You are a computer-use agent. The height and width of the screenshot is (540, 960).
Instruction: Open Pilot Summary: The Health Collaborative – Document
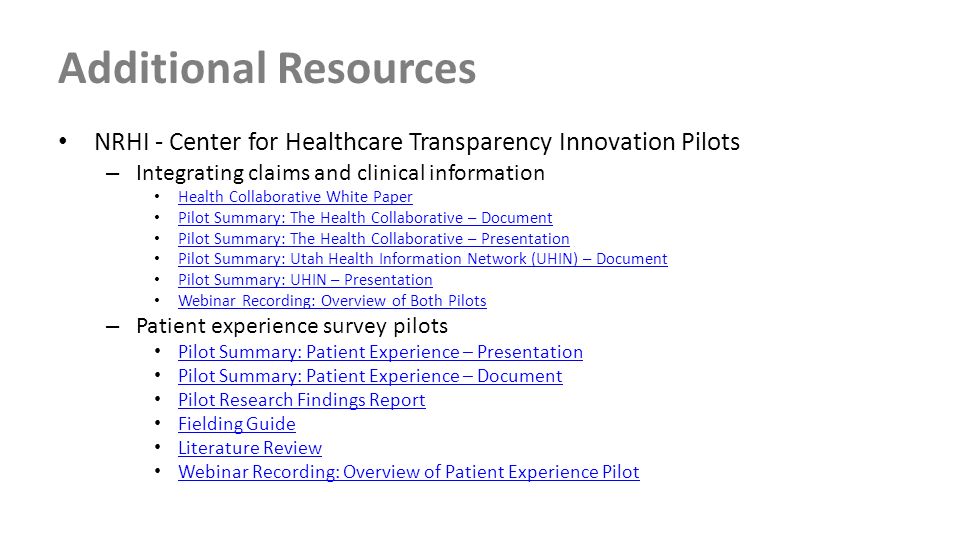[x=365, y=217]
